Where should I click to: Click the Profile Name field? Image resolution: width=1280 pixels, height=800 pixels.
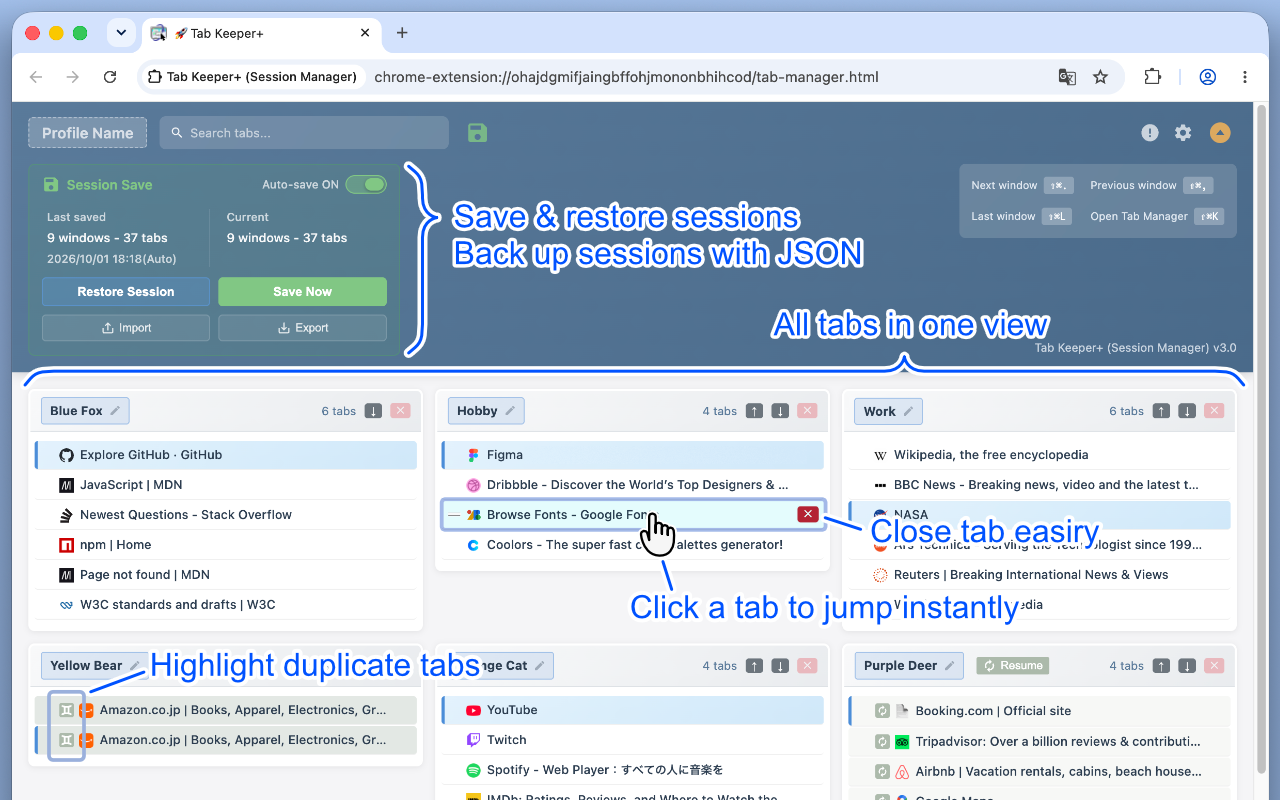88,133
